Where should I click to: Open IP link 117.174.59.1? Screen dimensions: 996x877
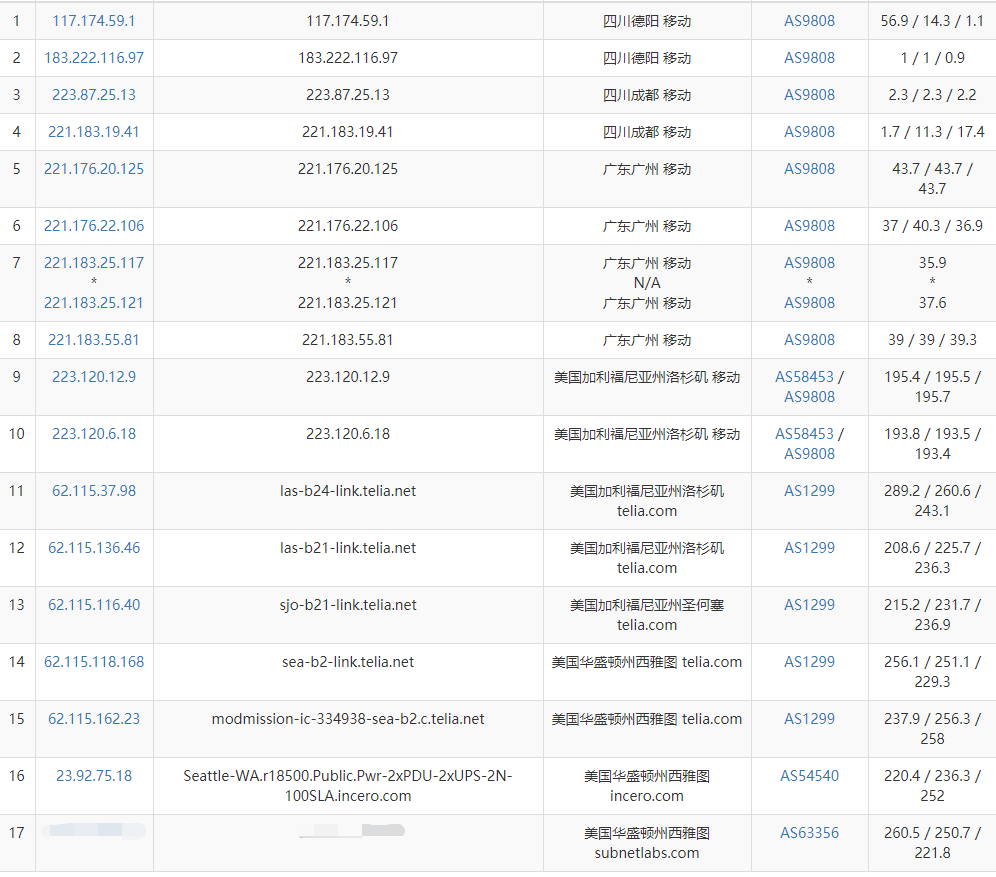point(93,21)
